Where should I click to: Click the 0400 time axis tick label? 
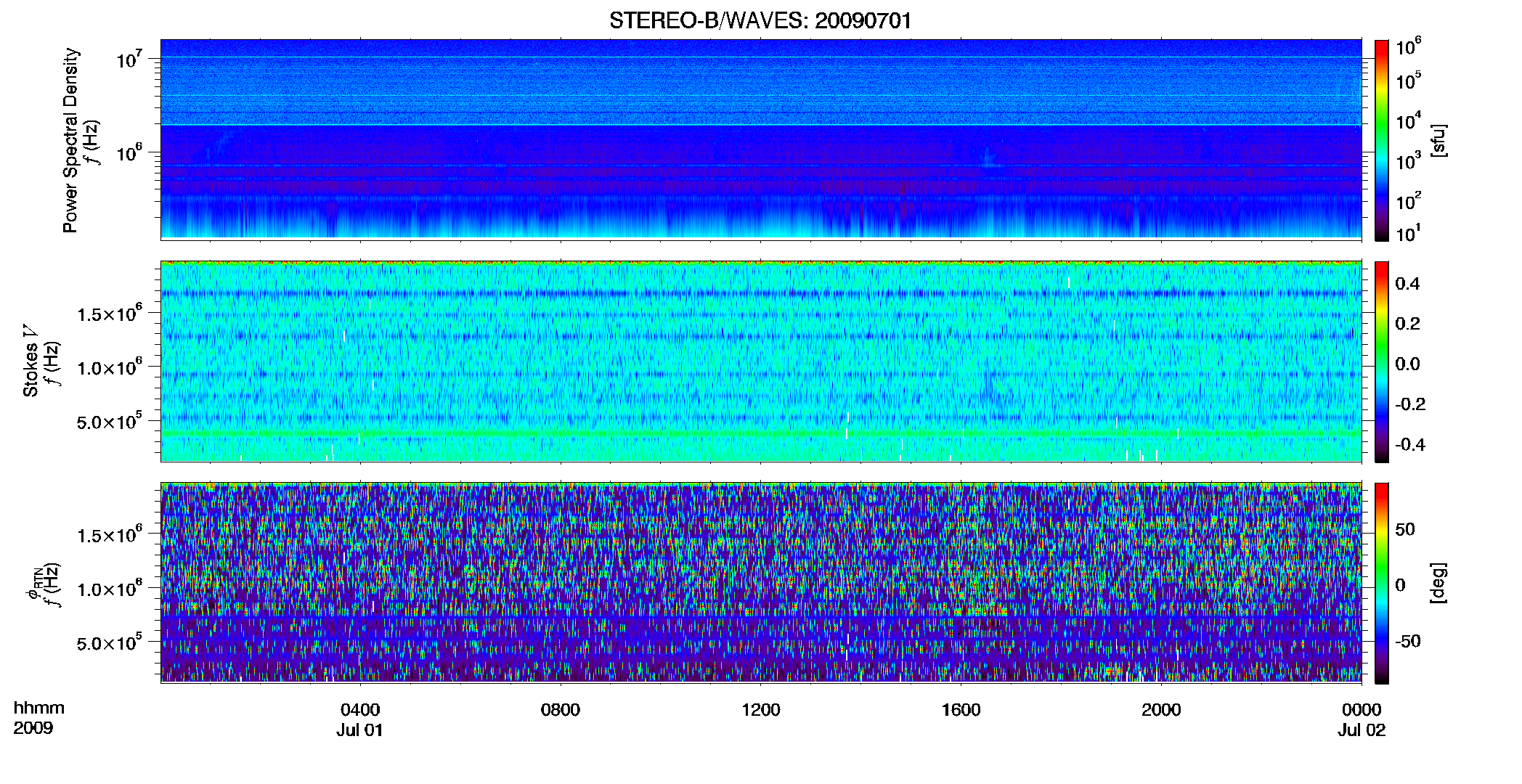(360, 710)
